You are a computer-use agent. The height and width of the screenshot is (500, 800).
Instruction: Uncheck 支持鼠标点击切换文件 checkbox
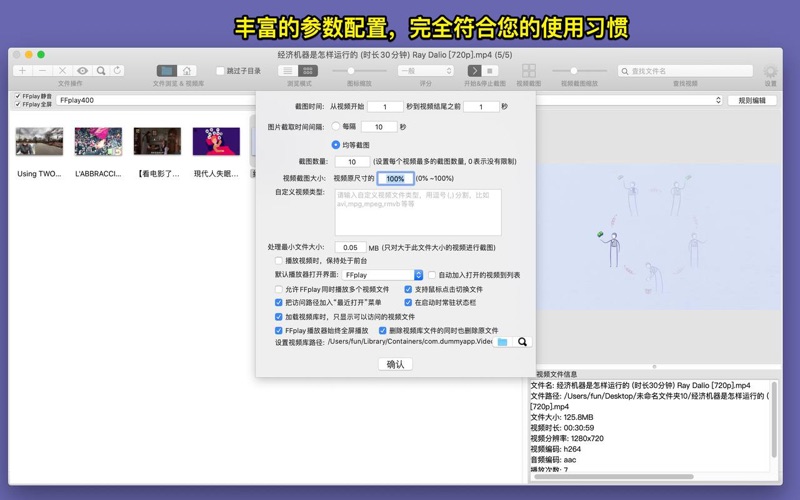click(408, 289)
